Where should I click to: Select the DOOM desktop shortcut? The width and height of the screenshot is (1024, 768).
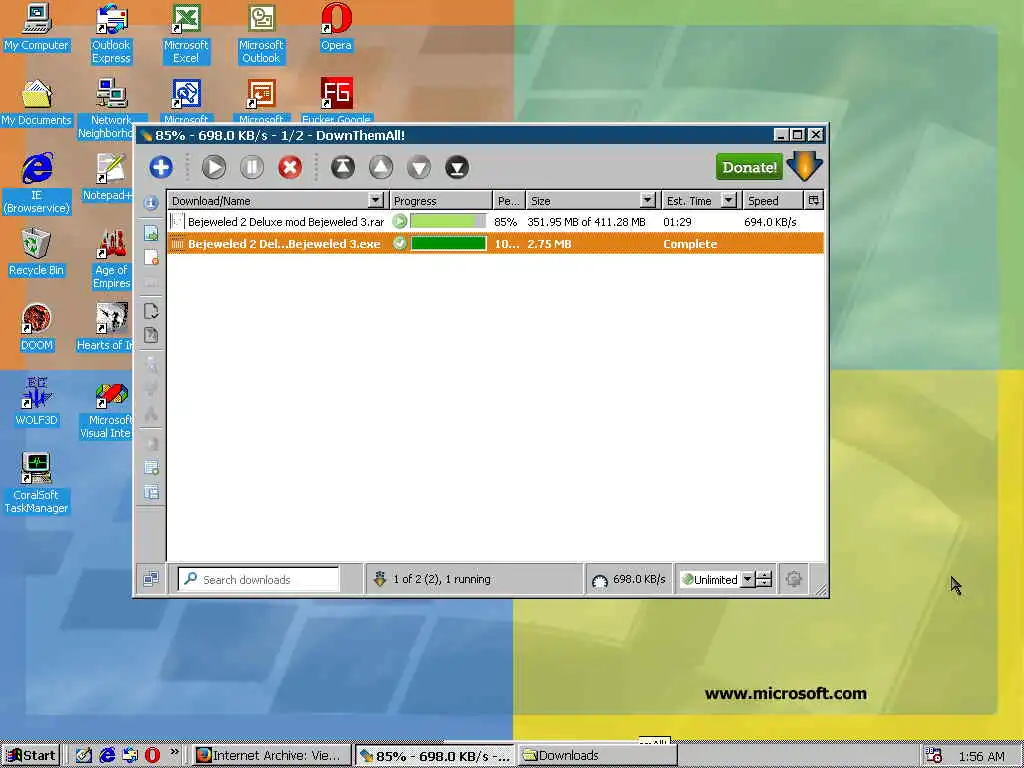pyautogui.click(x=36, y=327)
